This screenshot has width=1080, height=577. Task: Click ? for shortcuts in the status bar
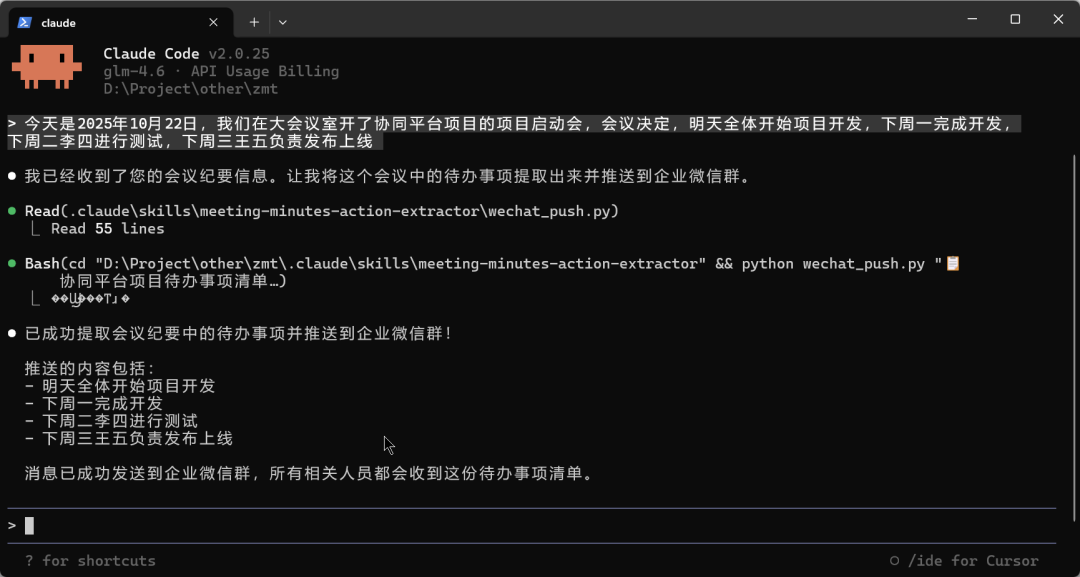88,561
